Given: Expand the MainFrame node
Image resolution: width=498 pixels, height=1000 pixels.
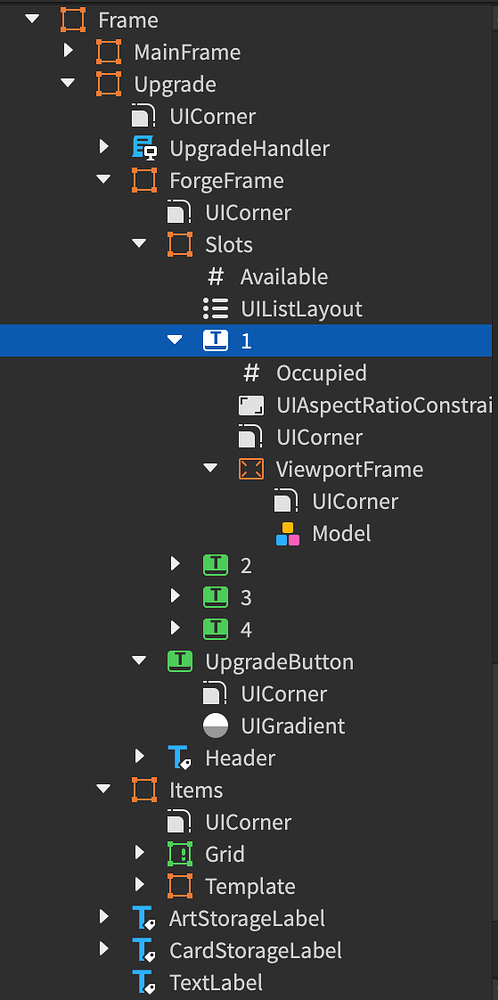Looking at the screenshot, I should tap(68, 51).
